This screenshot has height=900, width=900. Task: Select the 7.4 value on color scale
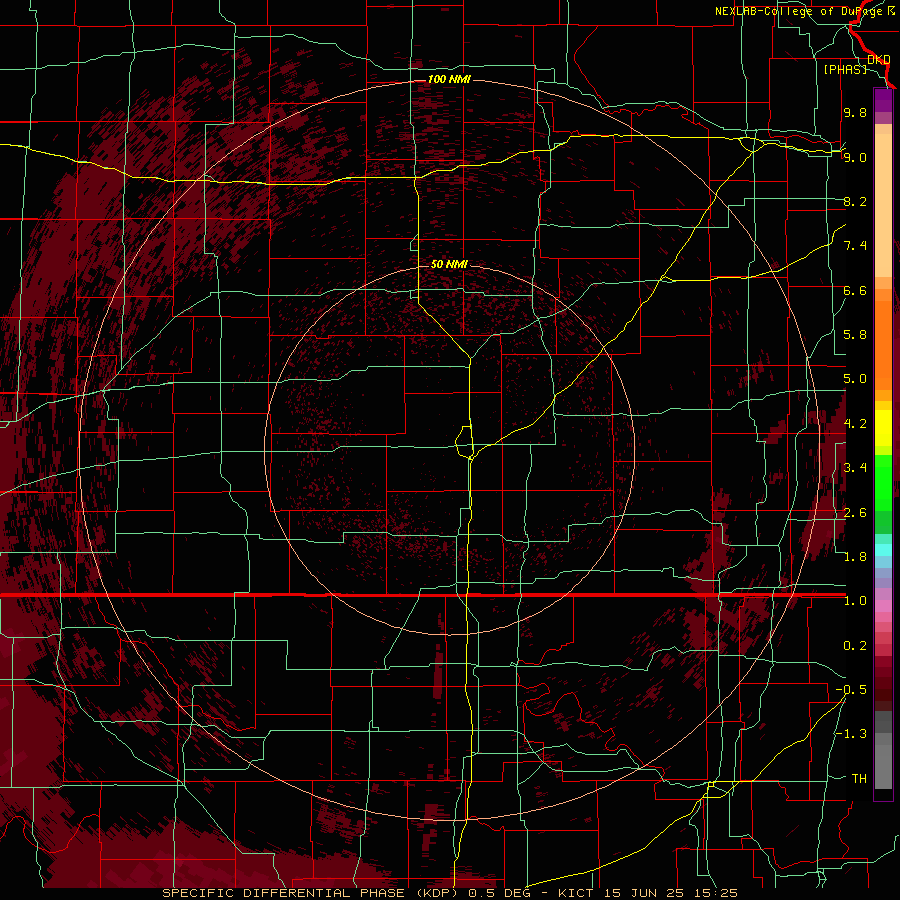click(x=855, y=246)
